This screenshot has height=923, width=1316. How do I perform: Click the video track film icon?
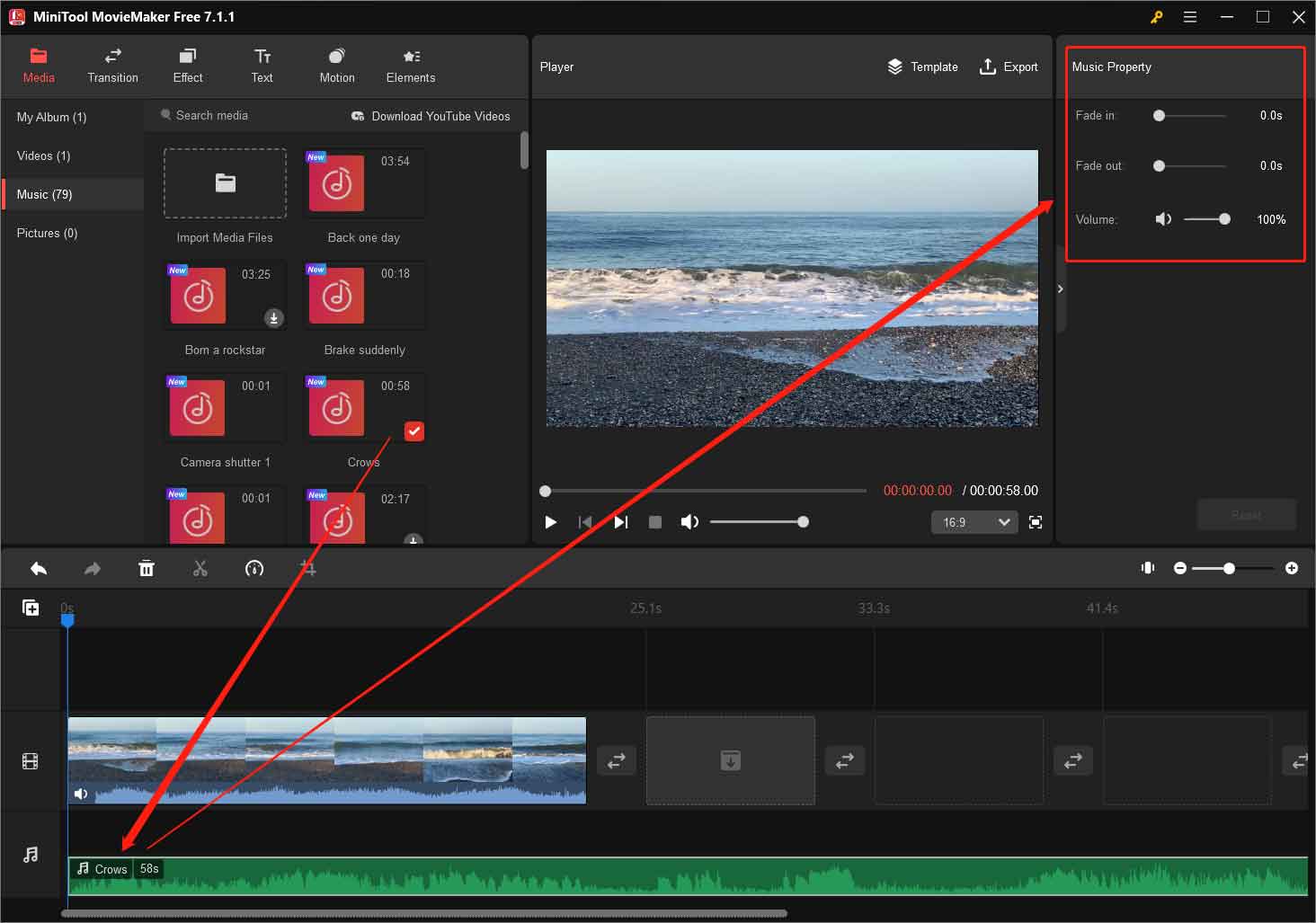point(31,762)
